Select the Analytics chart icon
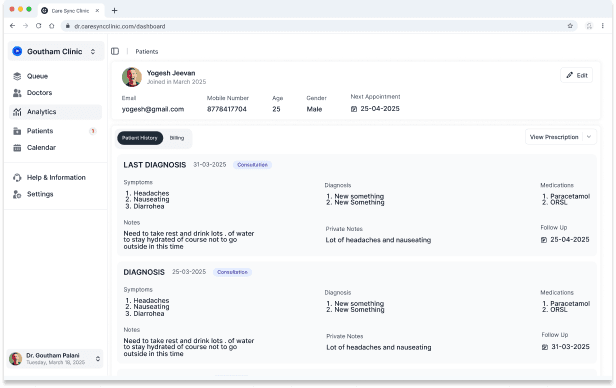 (x=17, y=112)
